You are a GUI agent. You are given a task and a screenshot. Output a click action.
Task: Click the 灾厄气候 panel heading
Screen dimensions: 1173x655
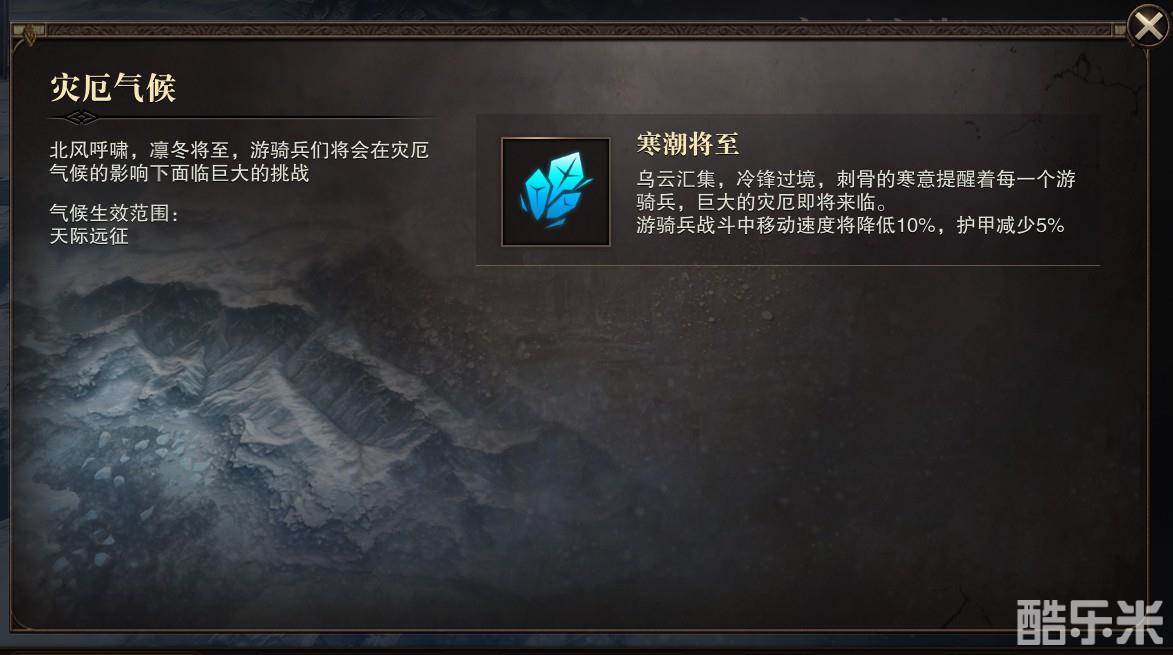[x=113, y=88]
